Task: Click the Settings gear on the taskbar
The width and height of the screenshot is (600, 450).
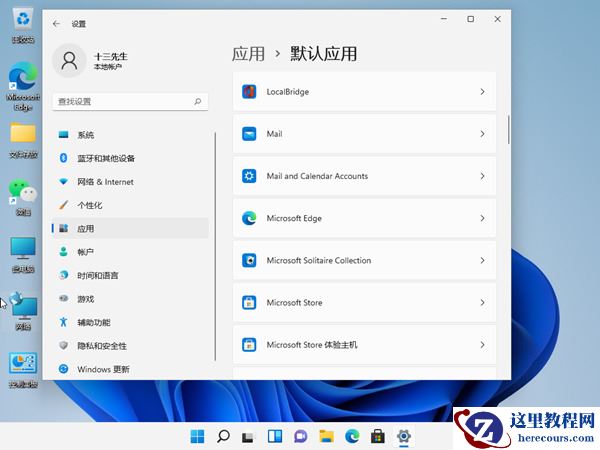Action: coord(404,436)
